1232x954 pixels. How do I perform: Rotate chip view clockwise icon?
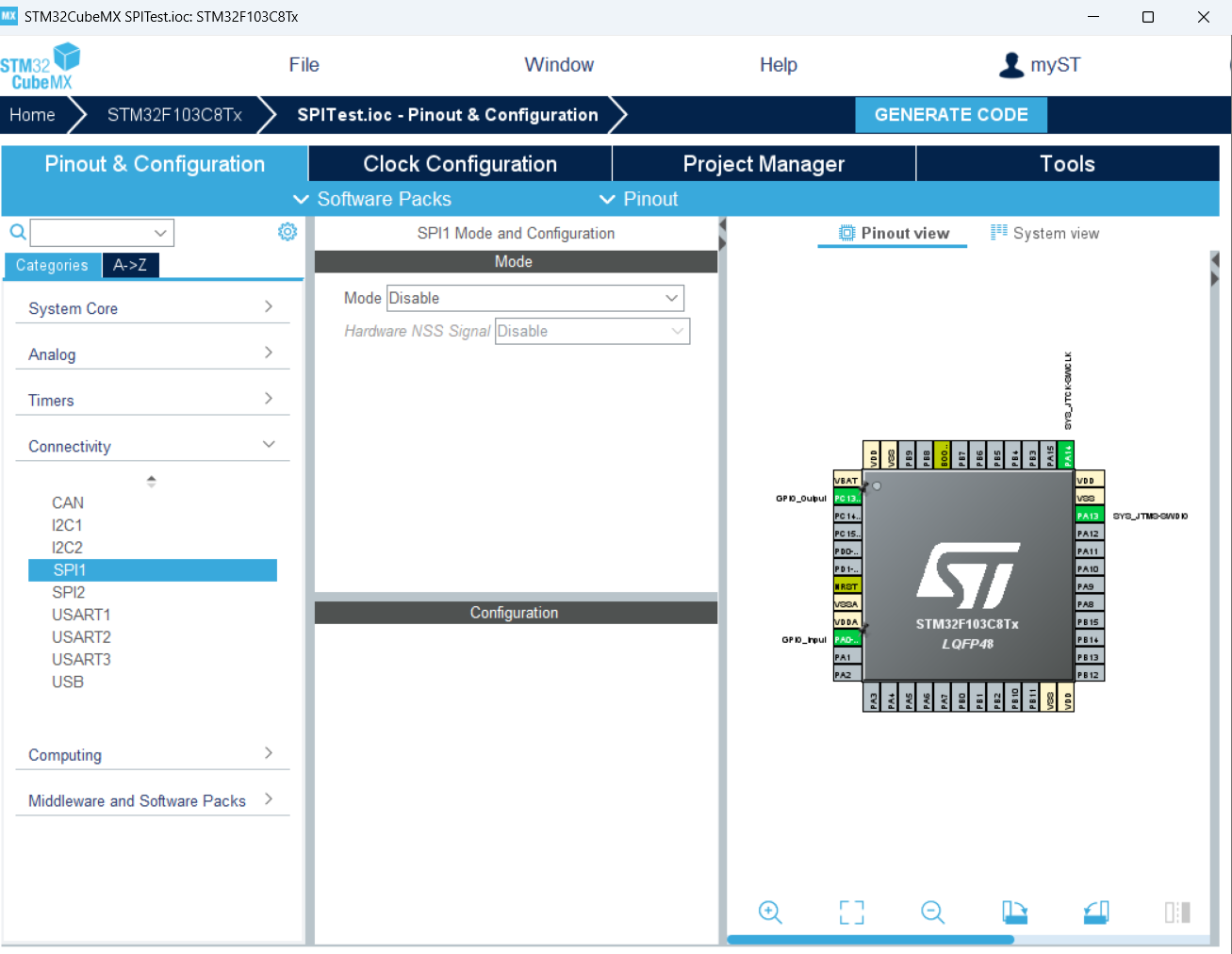coord(1014,912)
